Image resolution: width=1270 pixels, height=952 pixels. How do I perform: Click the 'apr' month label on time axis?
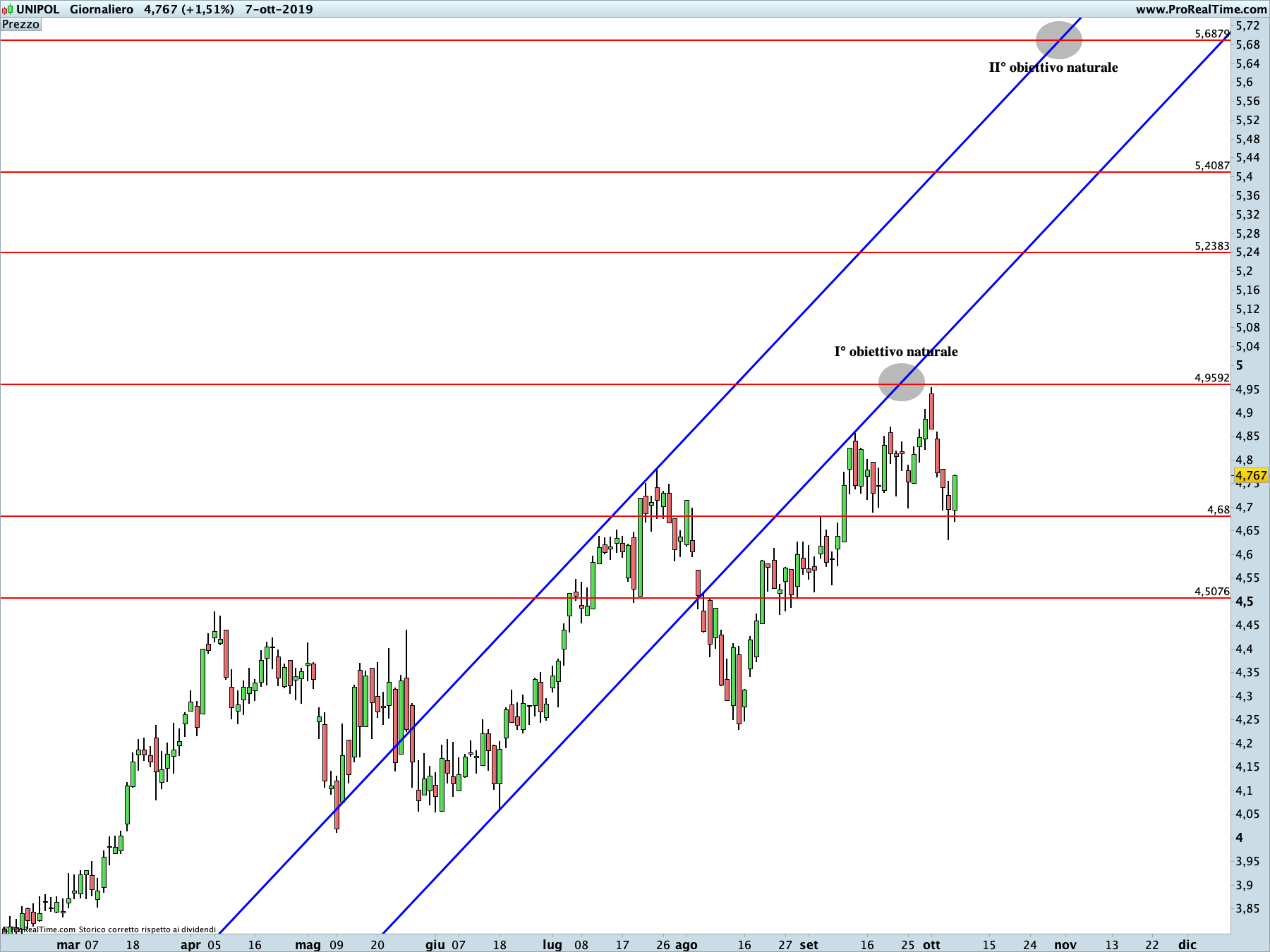[x=190, y=945]
